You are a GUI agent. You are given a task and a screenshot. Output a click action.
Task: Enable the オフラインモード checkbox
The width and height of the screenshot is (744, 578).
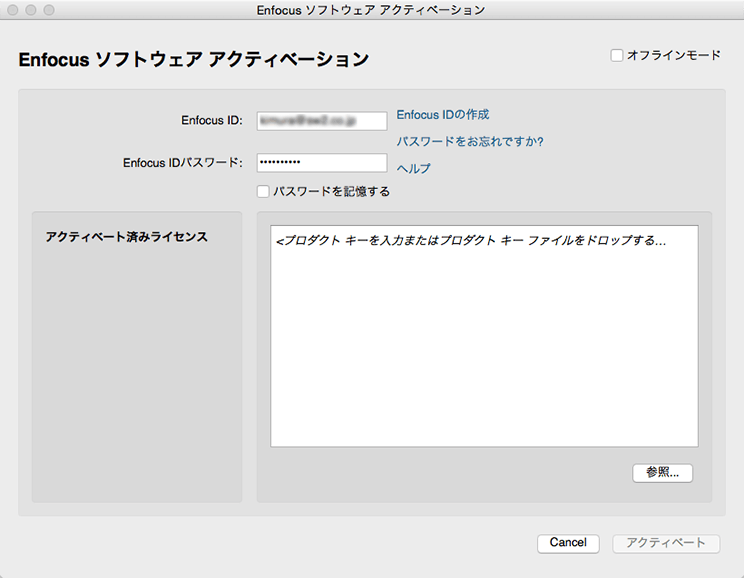616,56
